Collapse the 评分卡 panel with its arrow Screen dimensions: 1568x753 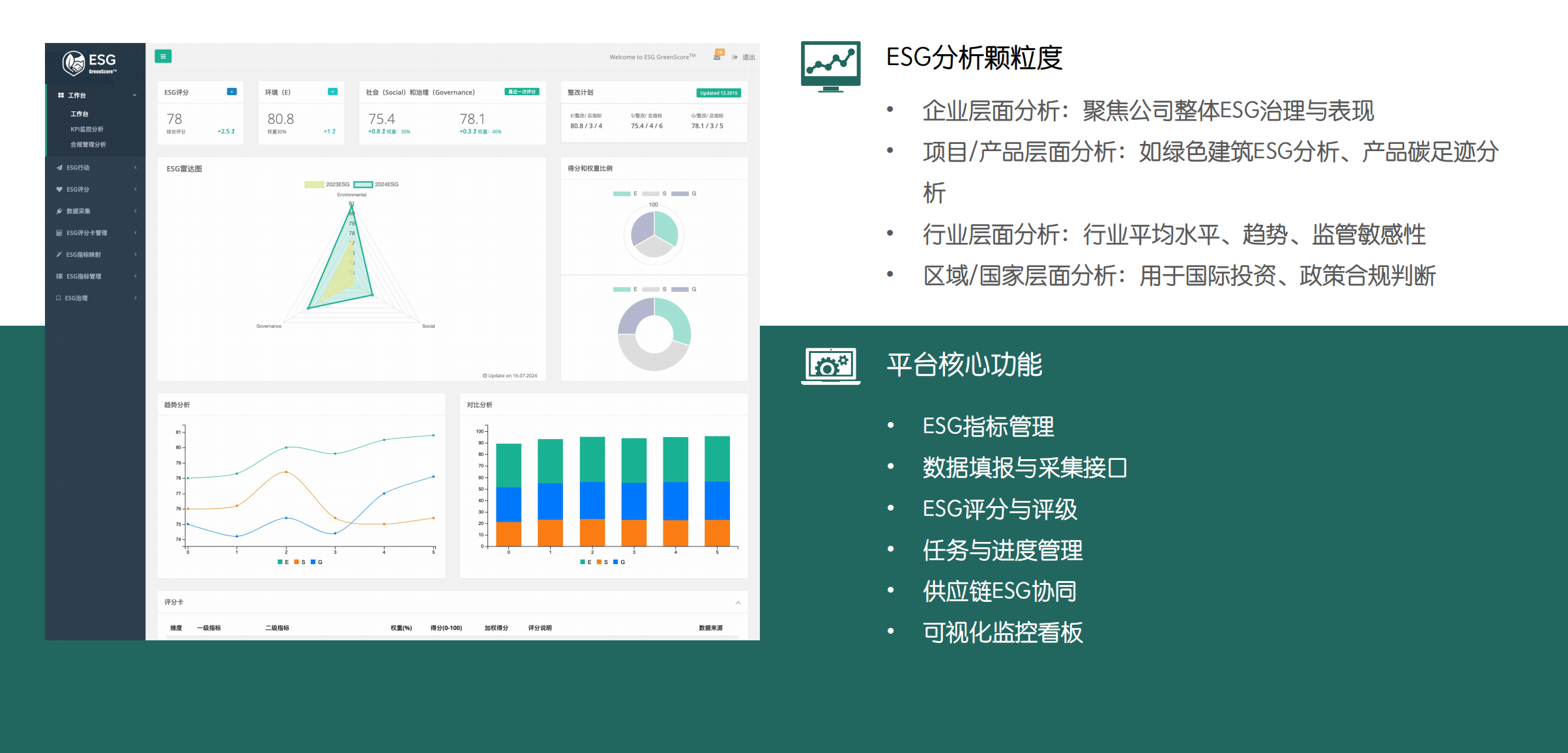pyautogui.click(x=738, y=603)
